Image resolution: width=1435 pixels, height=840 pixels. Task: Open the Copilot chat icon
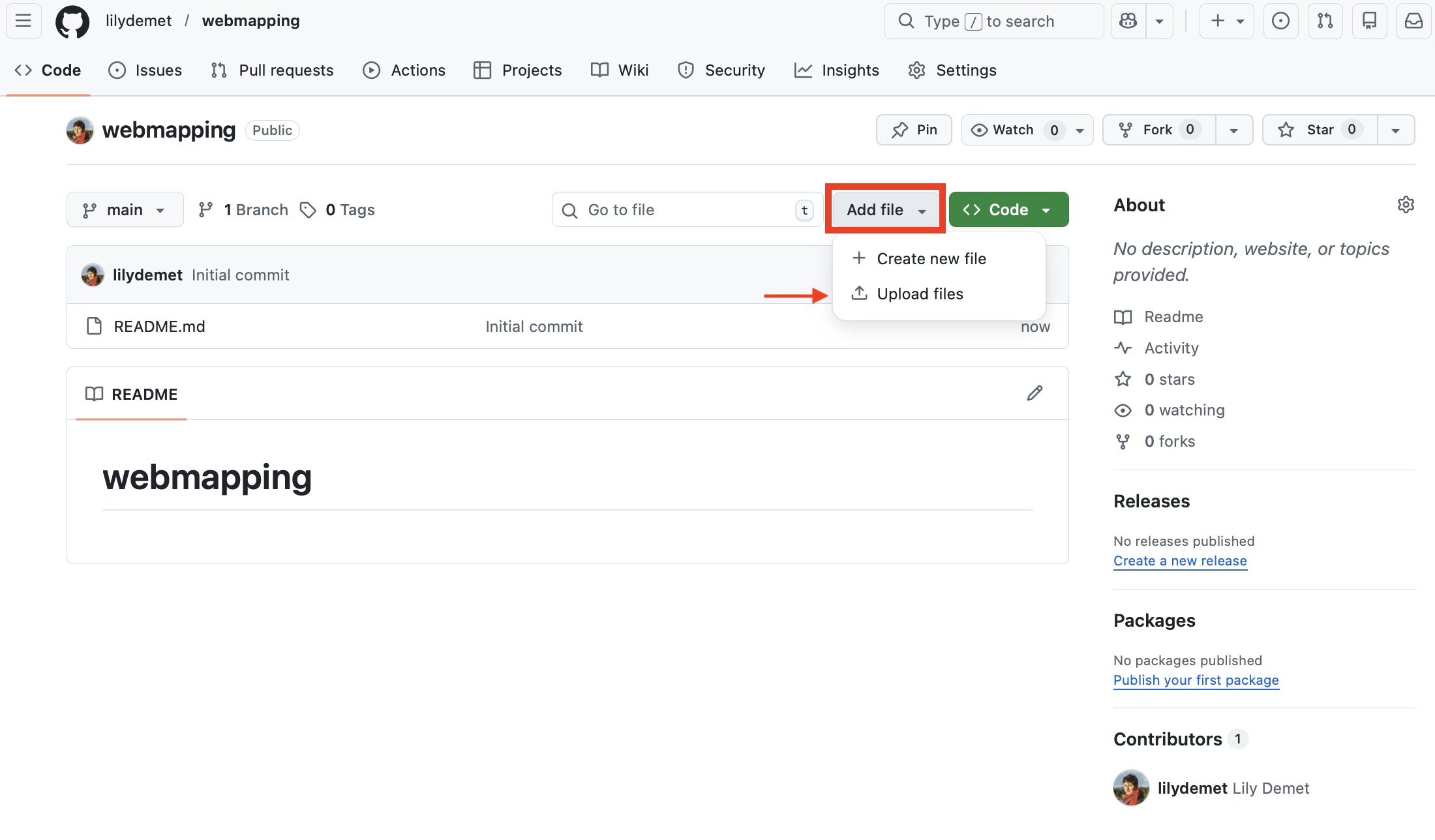[x=1128, y=21]
